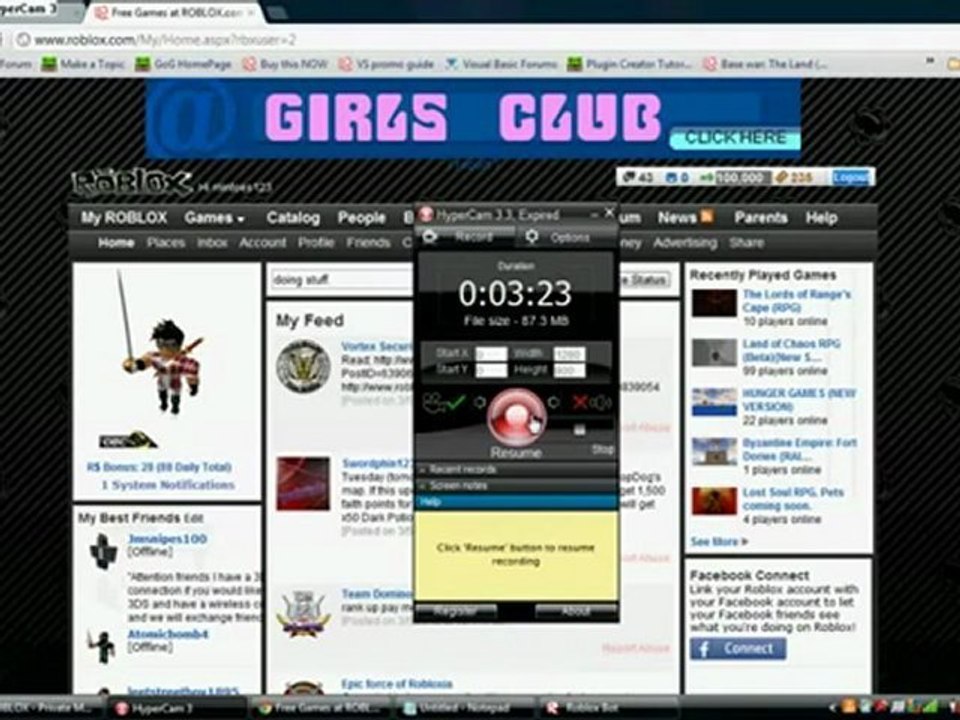Screen dimensions: 960x720
Task: Expand the Screen notes section
Action: pos(516,486)
